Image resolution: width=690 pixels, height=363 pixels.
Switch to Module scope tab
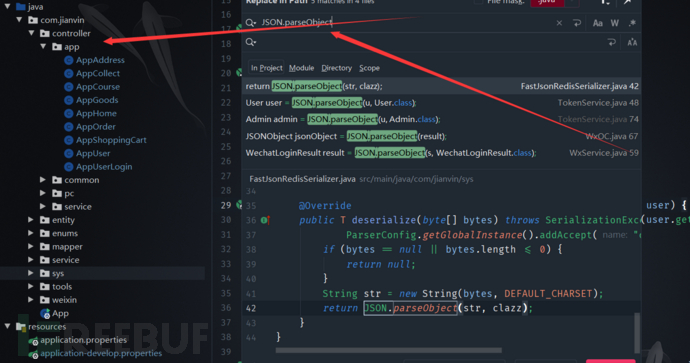(x=301, y=68)
